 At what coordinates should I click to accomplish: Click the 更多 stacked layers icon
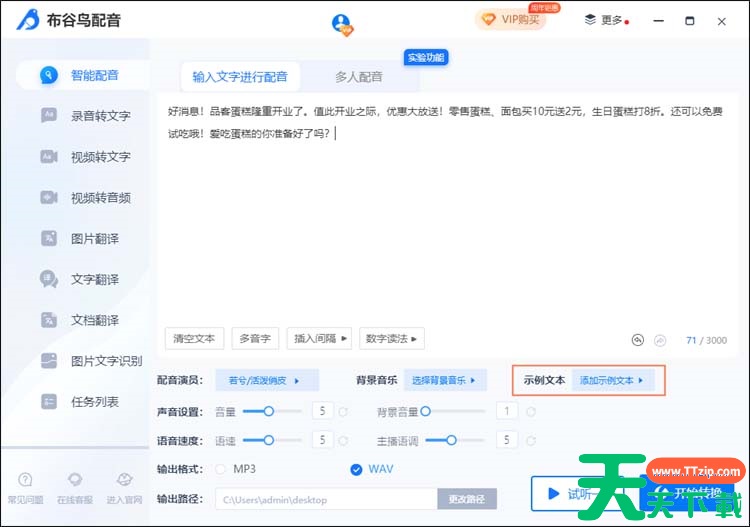pos(590,20)
